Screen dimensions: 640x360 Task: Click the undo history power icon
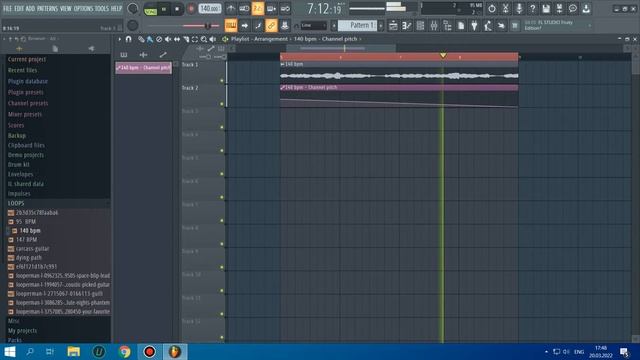coord(492,8)
